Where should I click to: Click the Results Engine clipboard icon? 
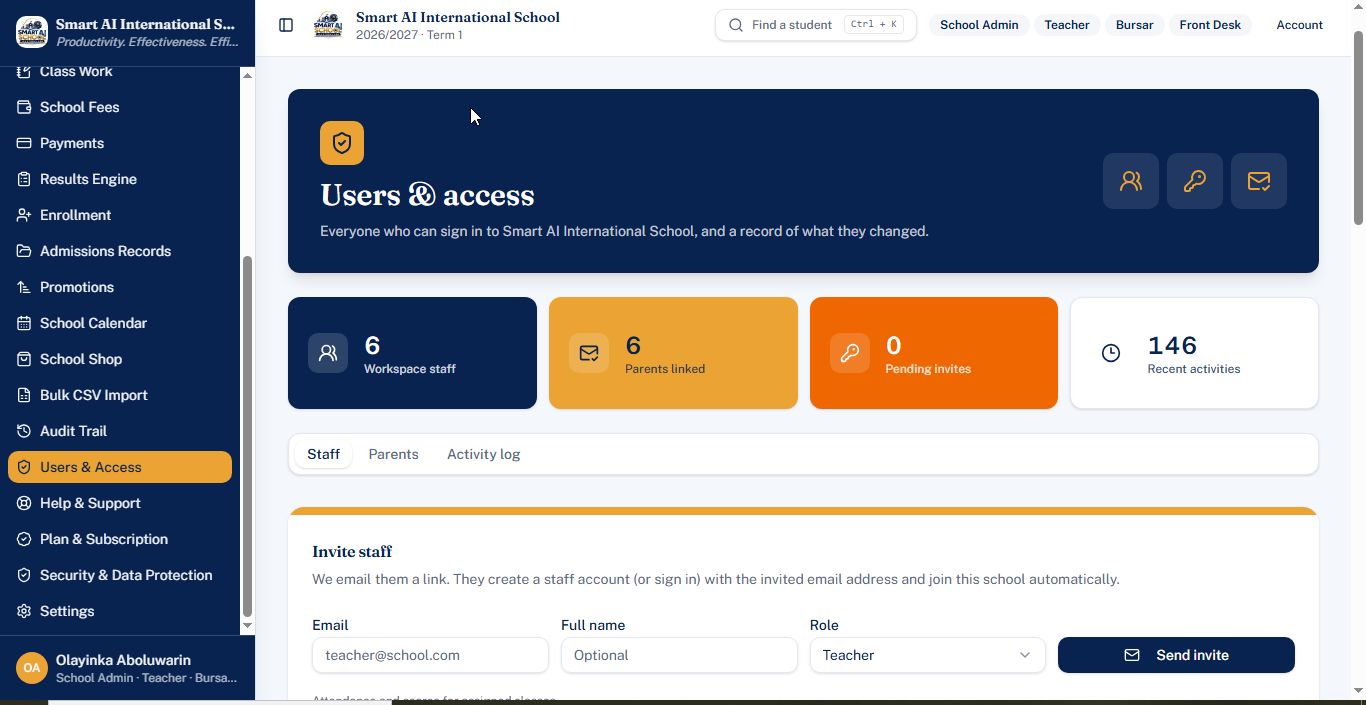[24, 179]
